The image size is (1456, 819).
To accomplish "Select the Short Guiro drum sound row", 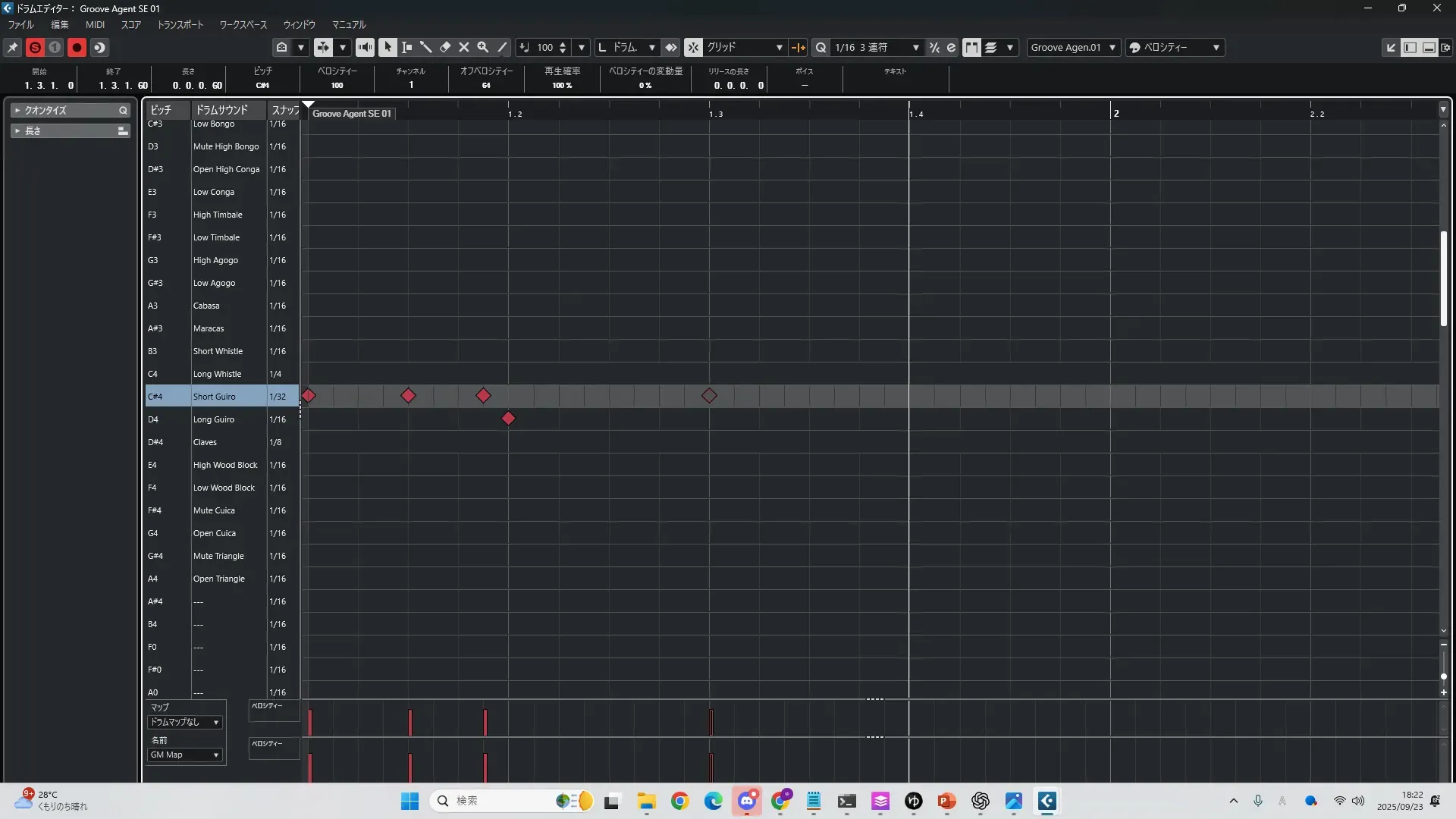I will 214,397.
